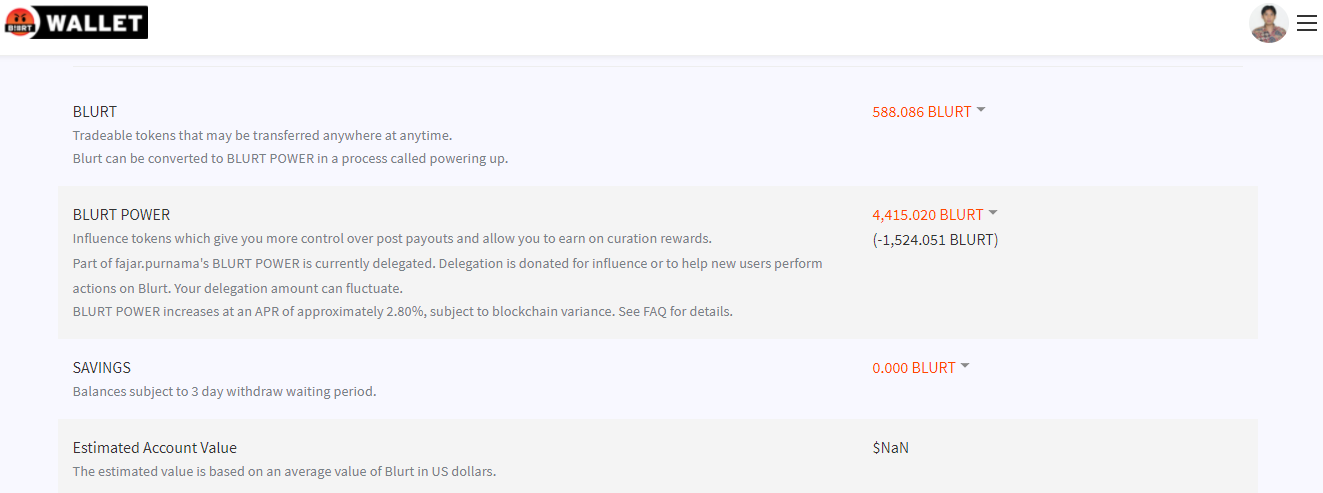Click the caret arrow beside 4,415.020 BLURT
This screenshot has height=493, width=1323.
993,213
